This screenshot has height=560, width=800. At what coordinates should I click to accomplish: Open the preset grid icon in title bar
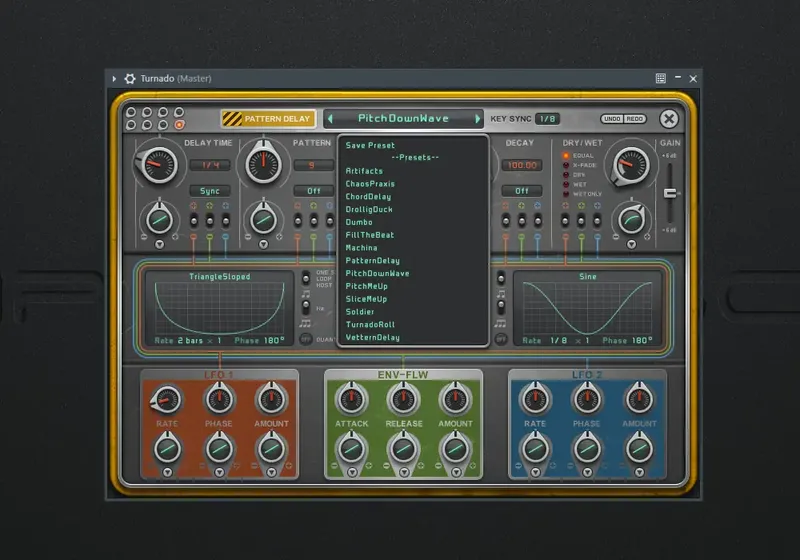click(661, 78)
